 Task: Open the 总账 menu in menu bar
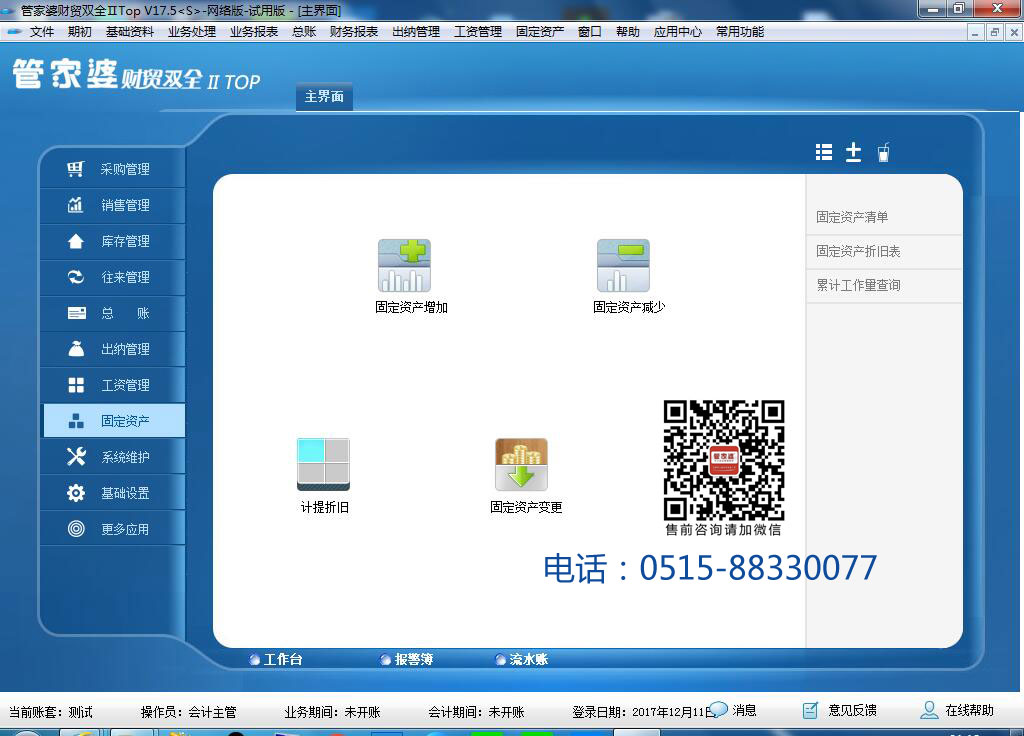click(x=304, y=31)
